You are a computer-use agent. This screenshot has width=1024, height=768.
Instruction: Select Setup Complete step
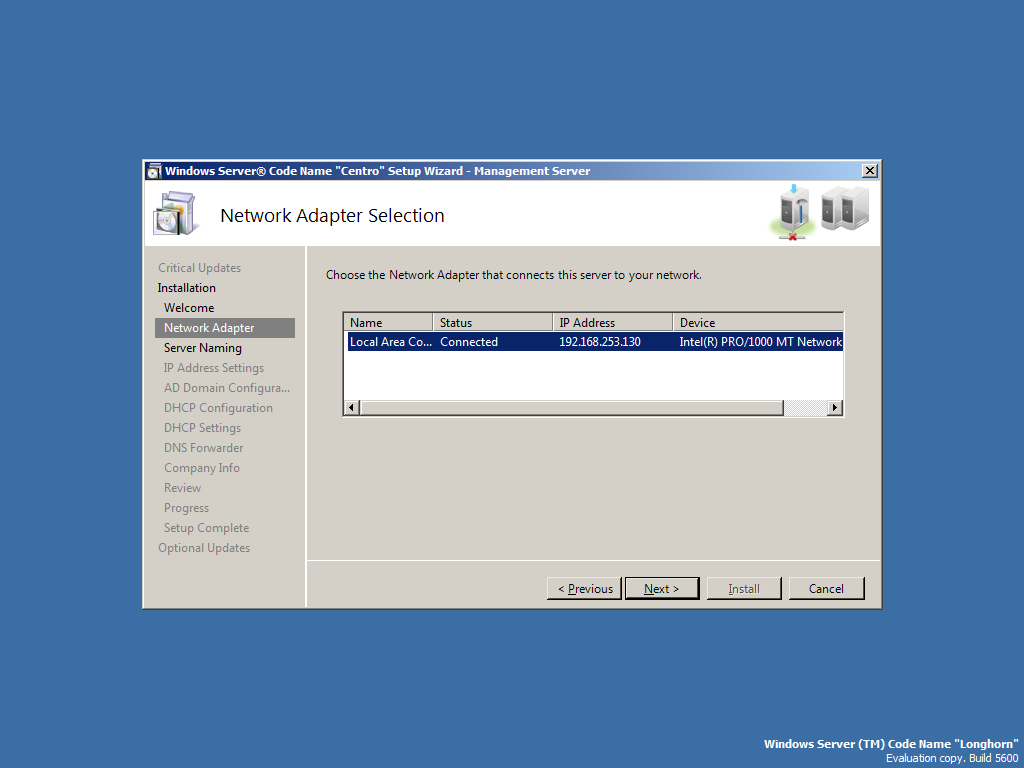click(x=206, y=528)
